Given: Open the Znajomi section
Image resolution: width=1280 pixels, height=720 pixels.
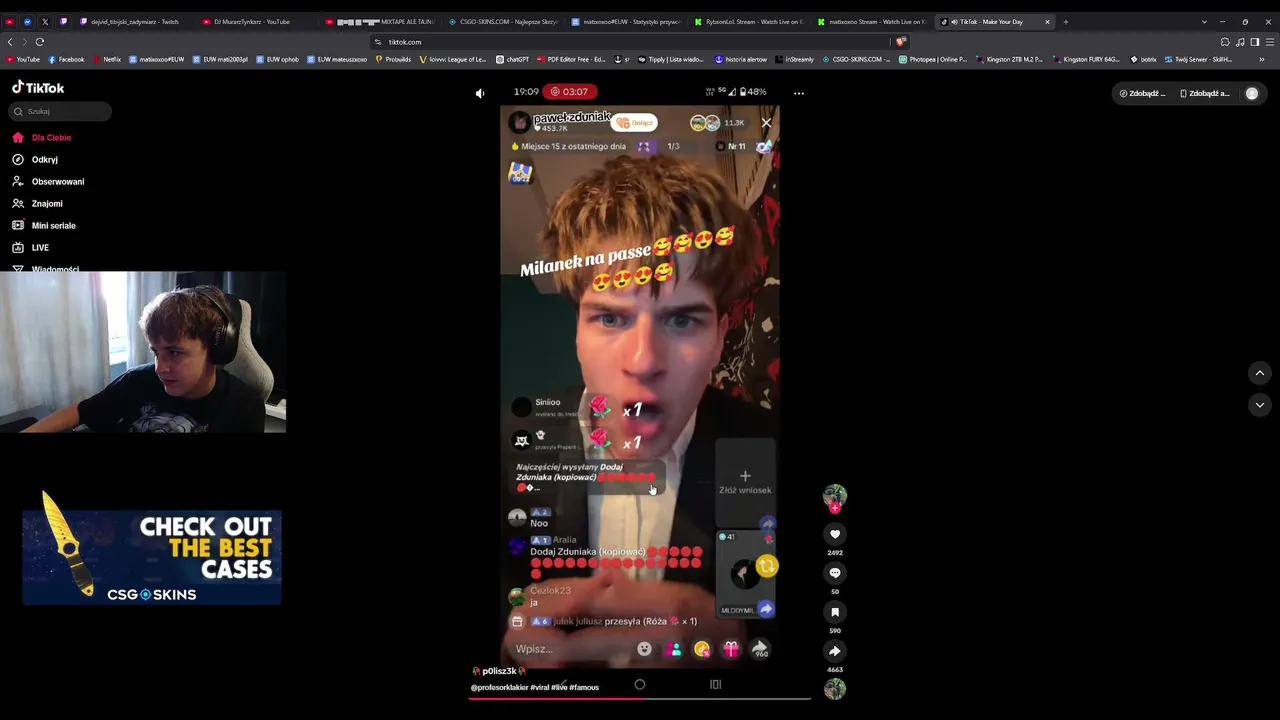Looking at the screenshot, I should point(37,204).
